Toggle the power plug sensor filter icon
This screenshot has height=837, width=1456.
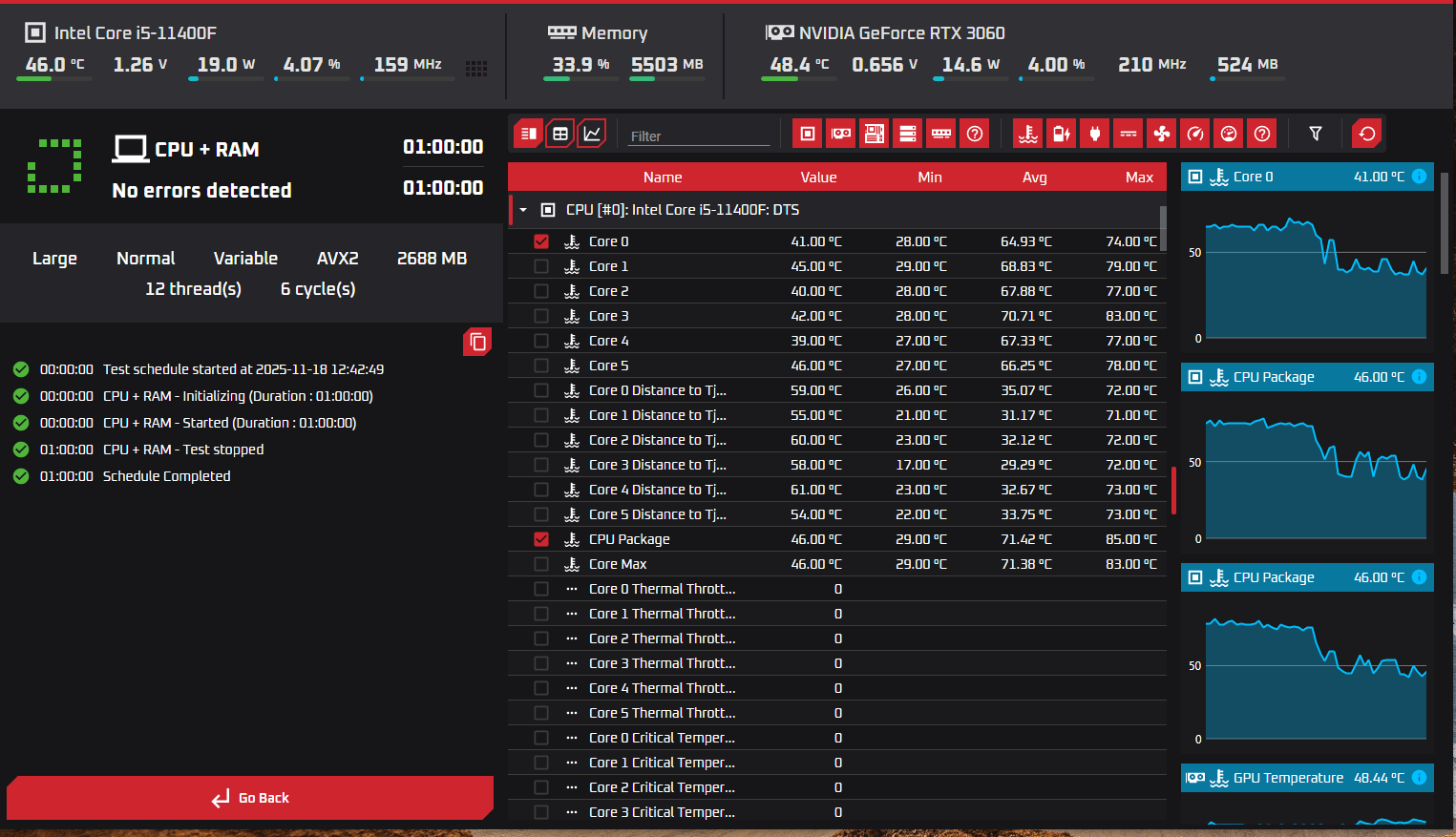[x=1095, y=134]
